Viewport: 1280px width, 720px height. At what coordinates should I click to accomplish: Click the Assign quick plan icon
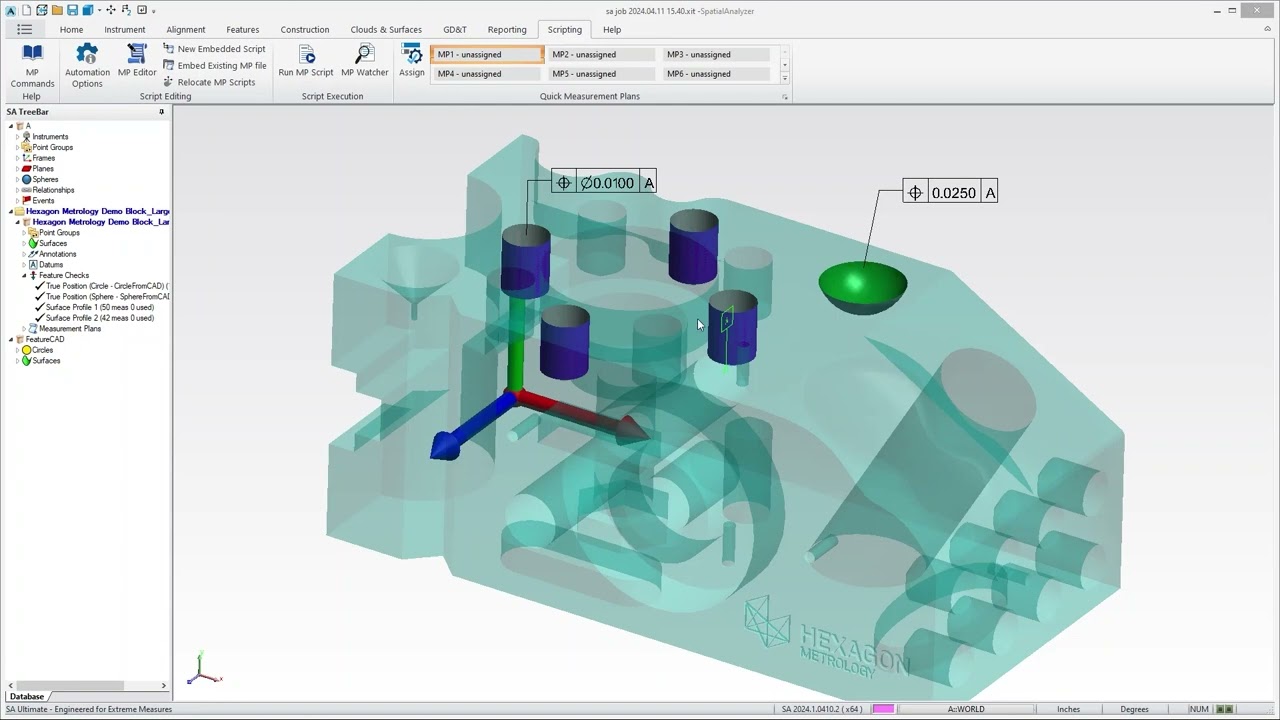[412, 61]
